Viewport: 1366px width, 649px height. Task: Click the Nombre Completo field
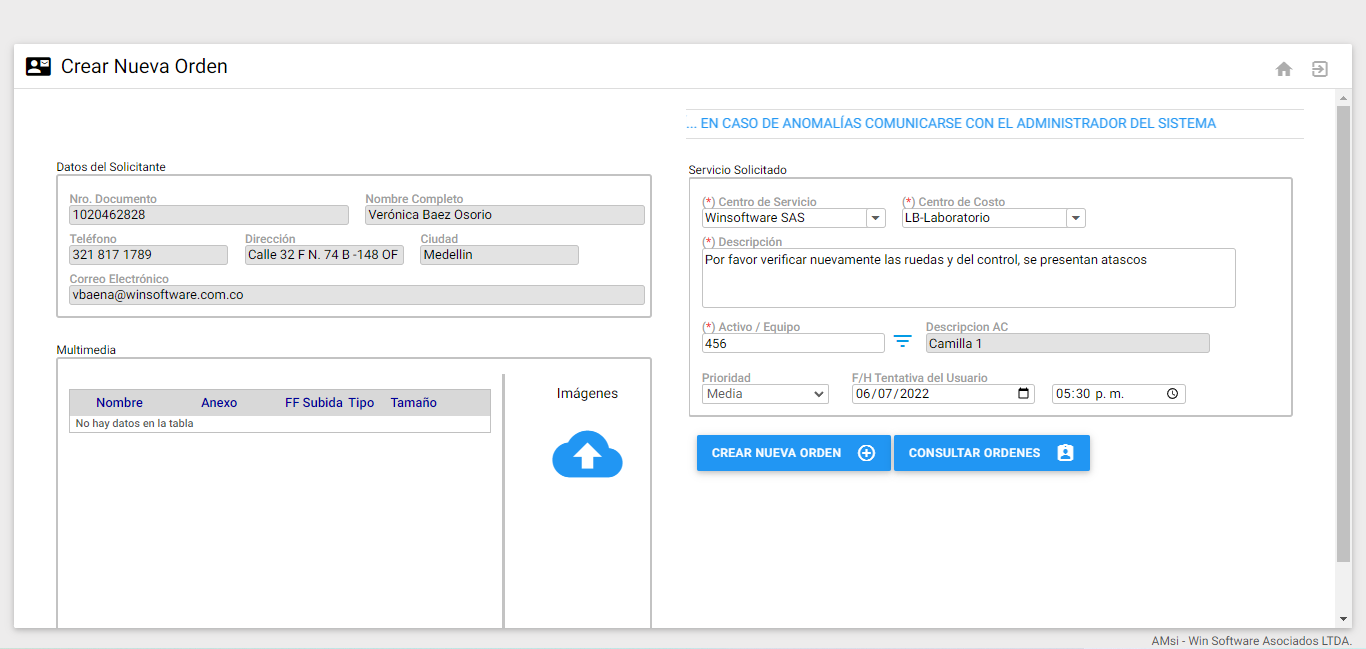coord(505,215)
